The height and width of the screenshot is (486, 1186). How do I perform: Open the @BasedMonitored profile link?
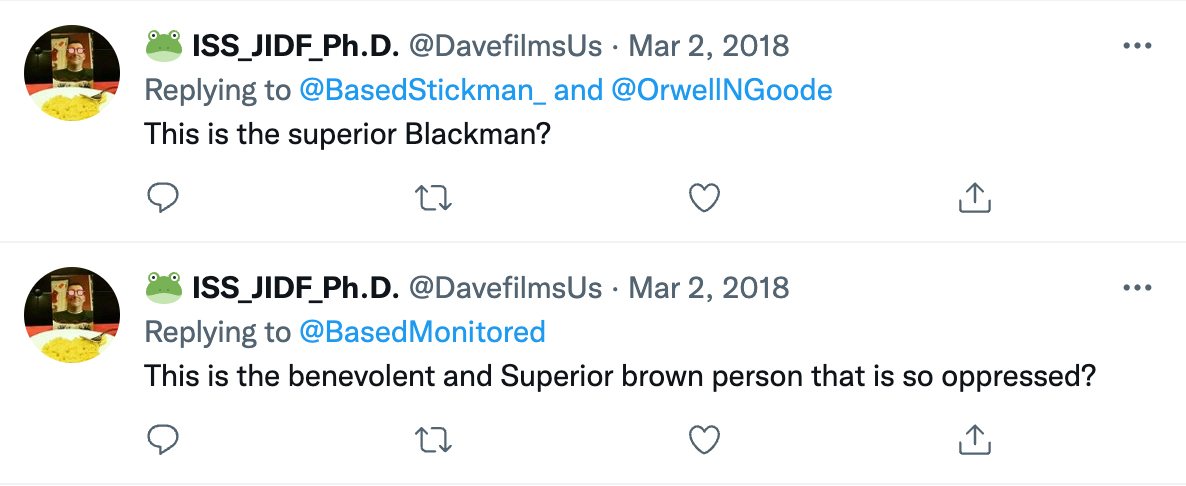[x=423, y=331]
